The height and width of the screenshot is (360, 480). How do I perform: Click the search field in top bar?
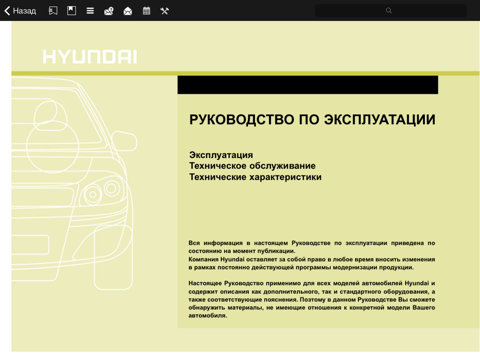[x=391, y=10]
